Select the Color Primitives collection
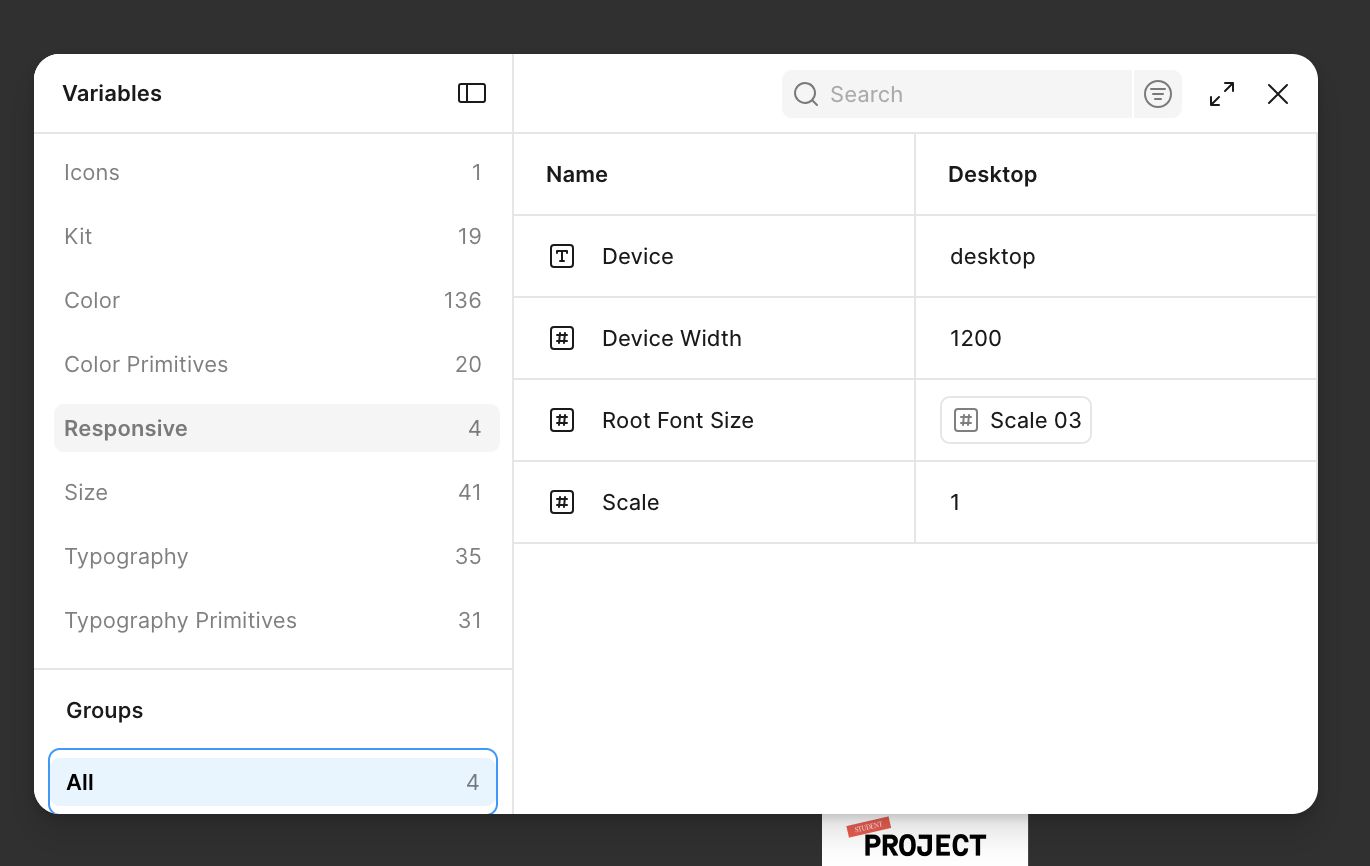Image resolution: width=1370 pixels, height=866 pixels. (x=277, y=364)
